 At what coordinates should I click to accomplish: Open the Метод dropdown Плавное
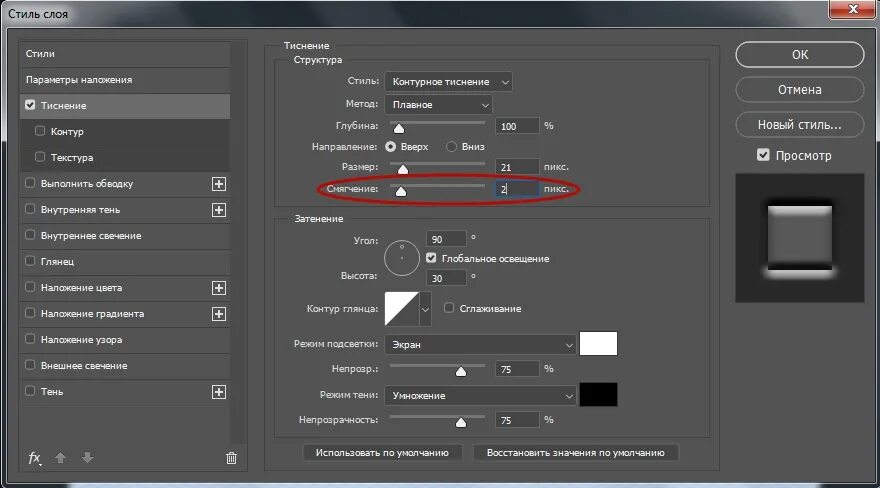point(438,105)
